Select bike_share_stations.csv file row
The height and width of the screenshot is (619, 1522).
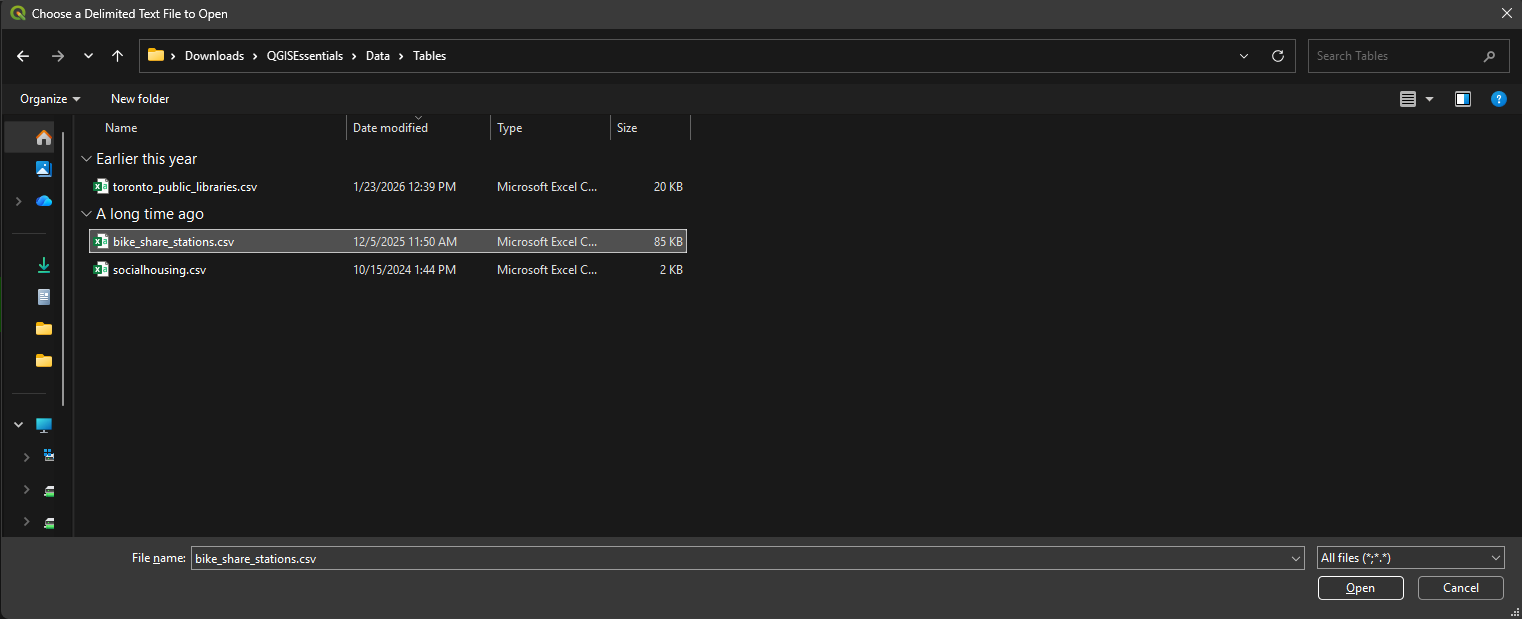pos(388,242)
